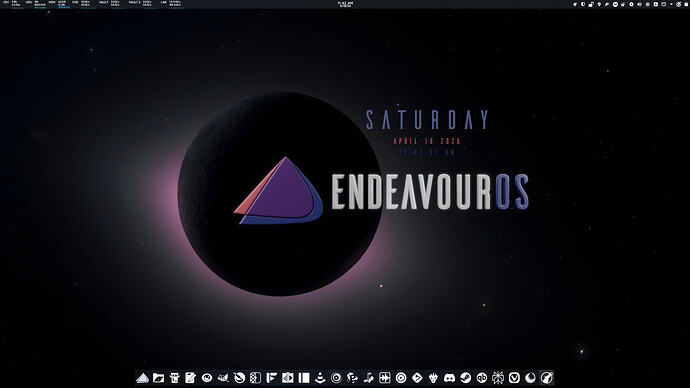Click the LAN monitor in top panel
Viewport: 690px width, 388px height.
click(x=171, y=4)
